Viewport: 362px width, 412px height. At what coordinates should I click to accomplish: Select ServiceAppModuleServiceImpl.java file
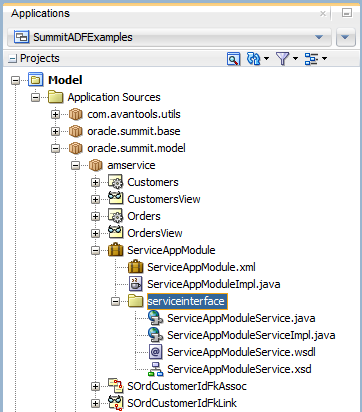pos(251,335)
